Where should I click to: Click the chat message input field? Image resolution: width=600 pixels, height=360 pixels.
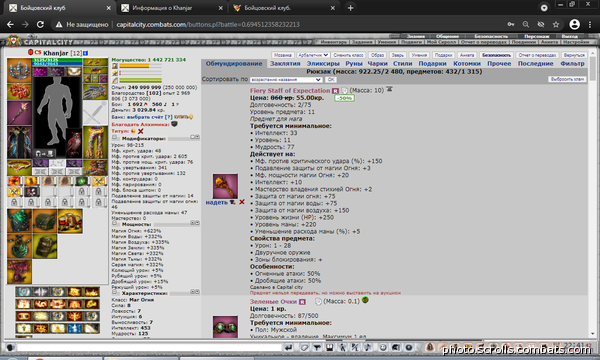point(149,347)
